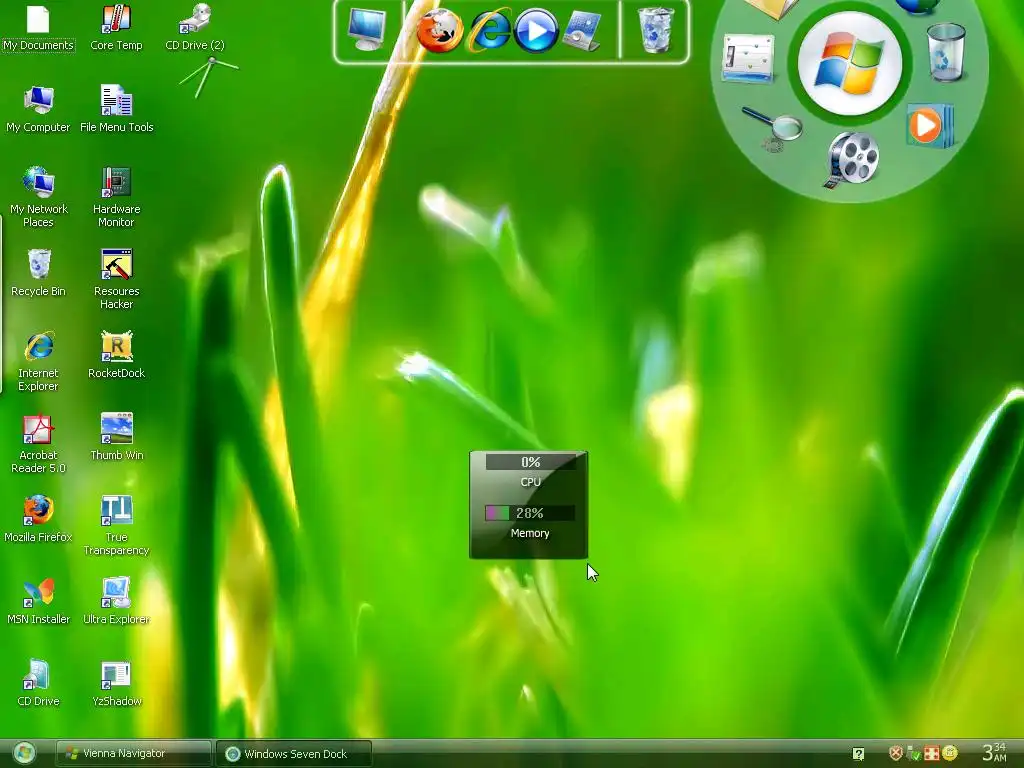The height and width of the screenshot is (768, 1024).
Task: Click the yellow round tray icon
Action: click(x=950, y=753)
